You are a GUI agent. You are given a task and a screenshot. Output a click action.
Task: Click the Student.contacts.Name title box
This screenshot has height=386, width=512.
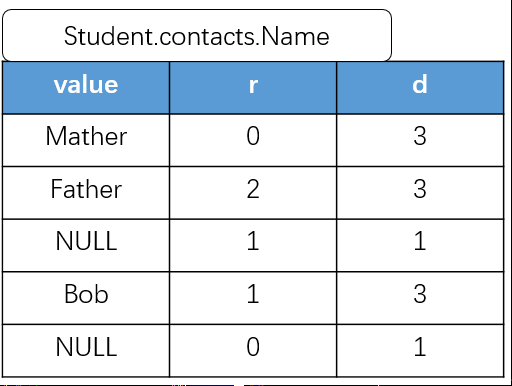[x=197, y=35]
